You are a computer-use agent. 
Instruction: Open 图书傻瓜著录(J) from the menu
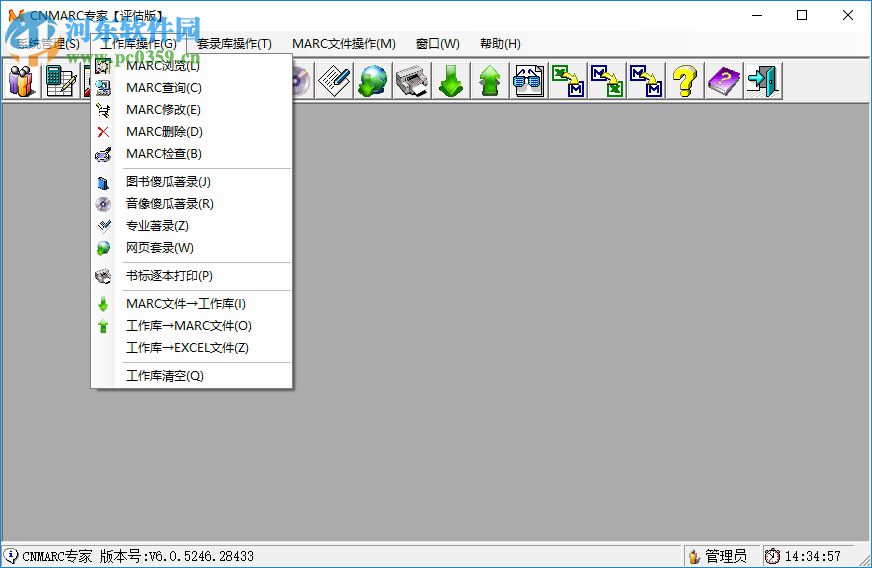(x=192, y=182)
